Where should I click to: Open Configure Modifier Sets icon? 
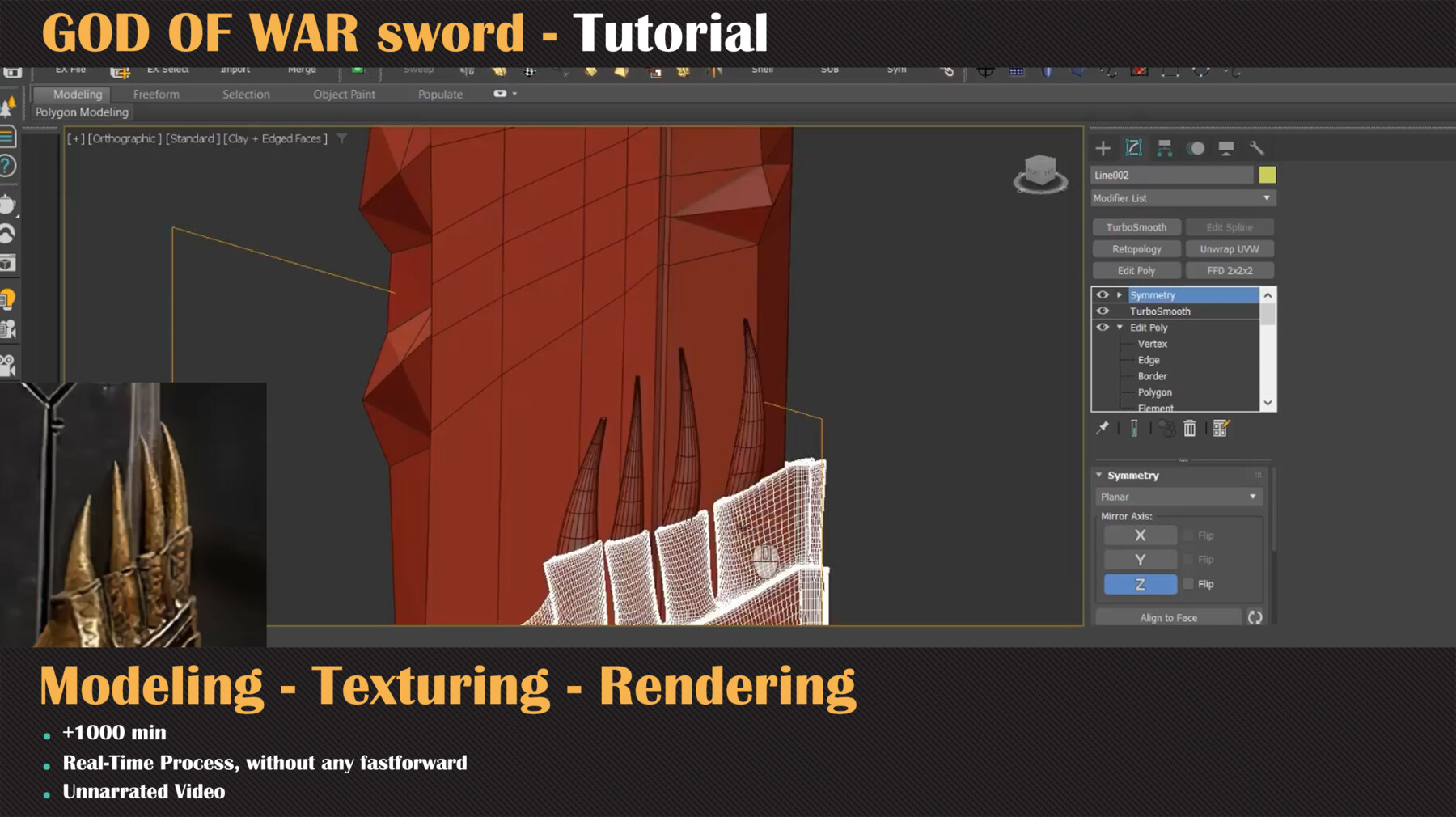click(1221, 428)
